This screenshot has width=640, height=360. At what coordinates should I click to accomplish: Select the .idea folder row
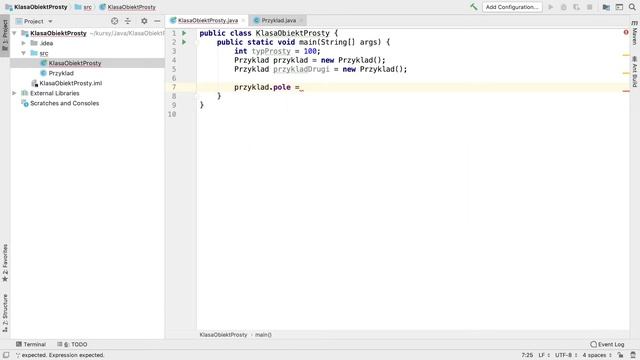click(x=87, y=43)
